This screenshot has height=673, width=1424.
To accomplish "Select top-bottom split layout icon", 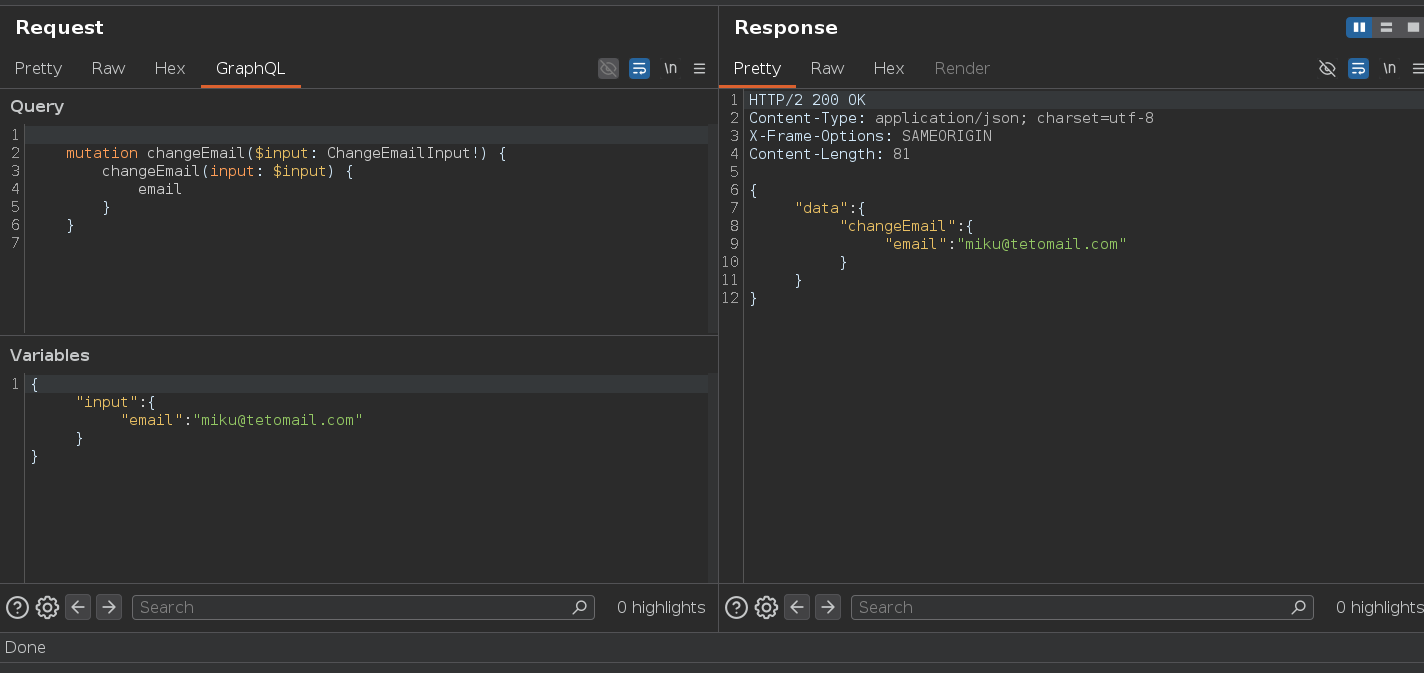I will point(1386,27).
